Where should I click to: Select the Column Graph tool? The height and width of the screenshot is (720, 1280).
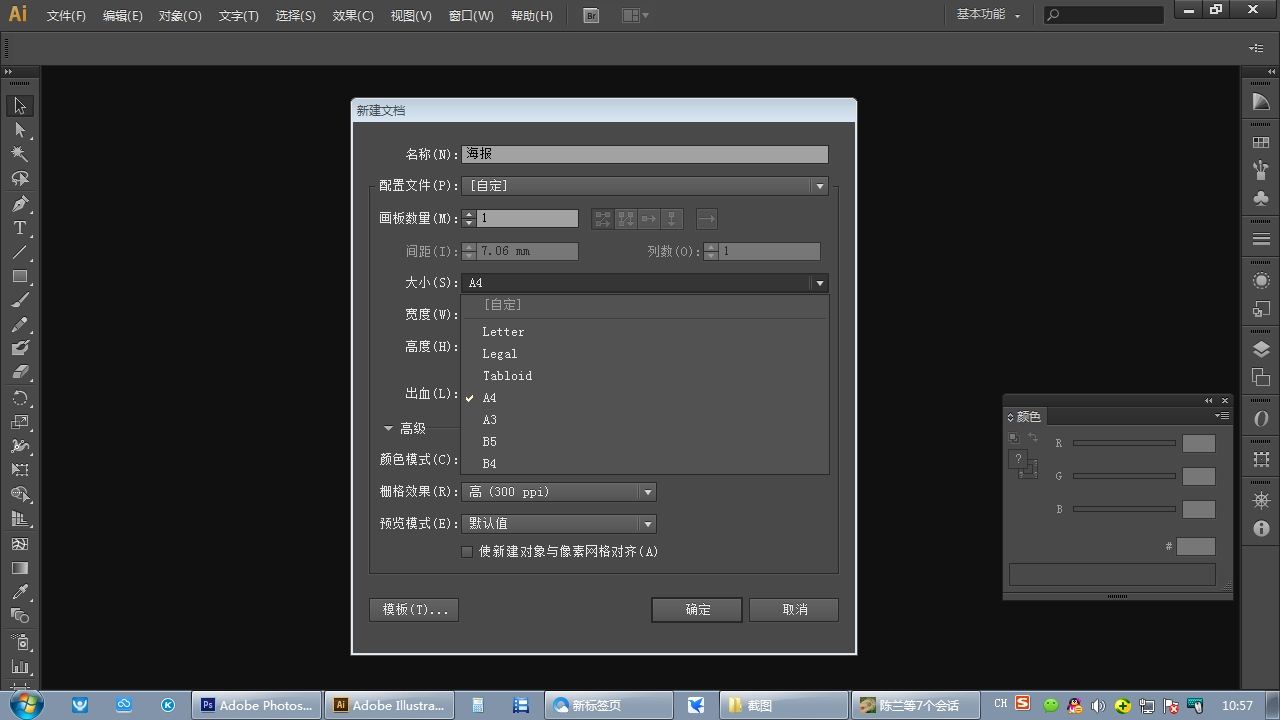pos(20,667)
